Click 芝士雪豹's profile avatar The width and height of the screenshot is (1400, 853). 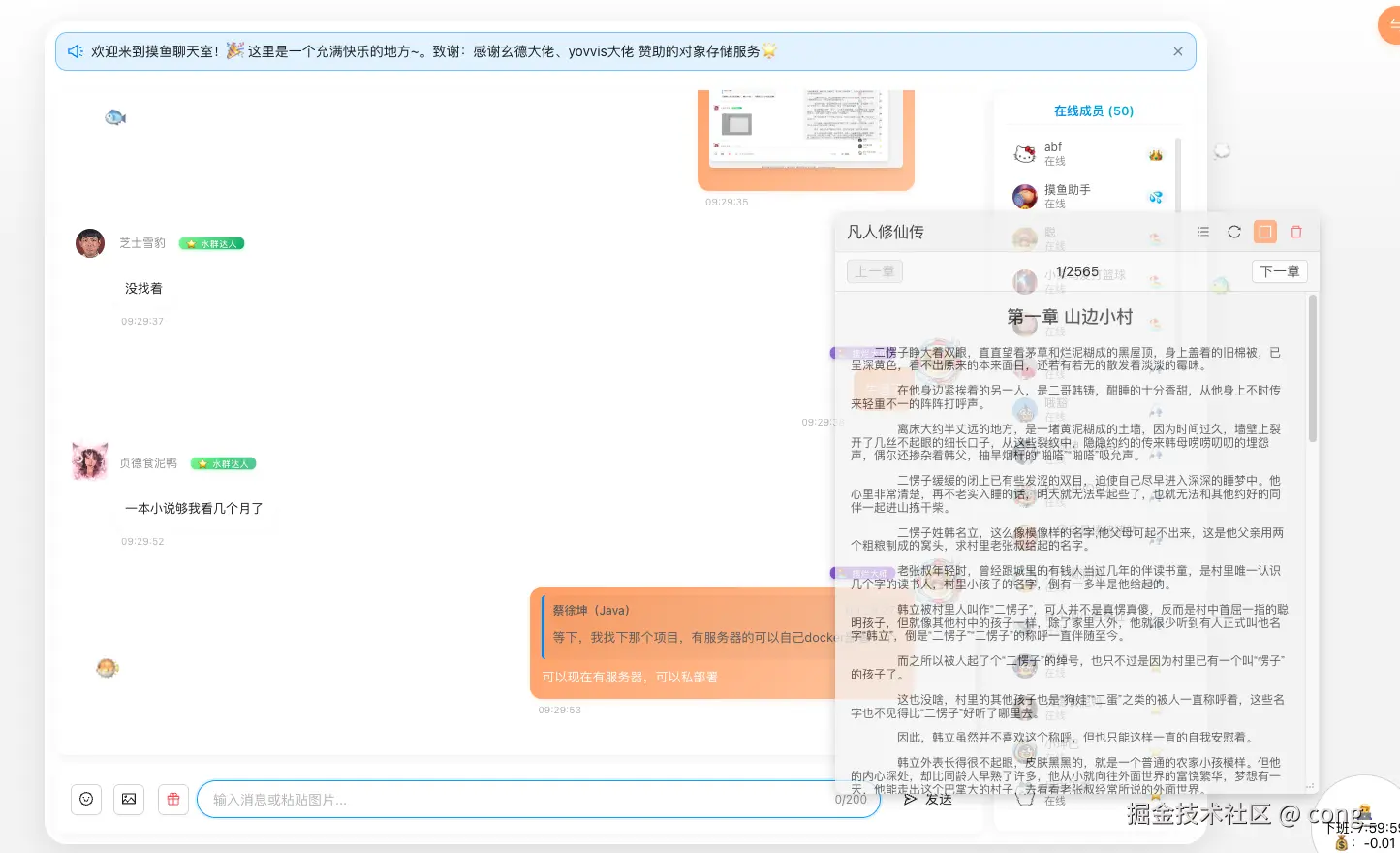tap(89, 242)
